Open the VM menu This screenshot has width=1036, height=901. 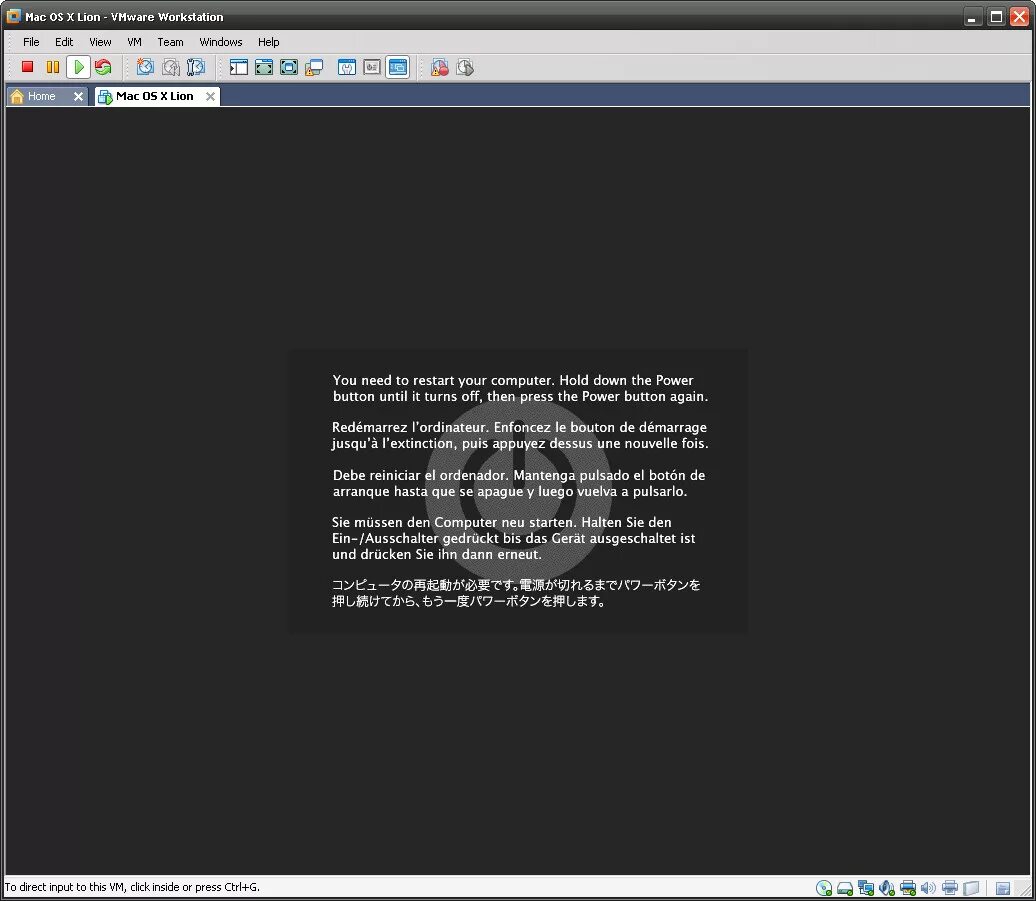point(134,42)
